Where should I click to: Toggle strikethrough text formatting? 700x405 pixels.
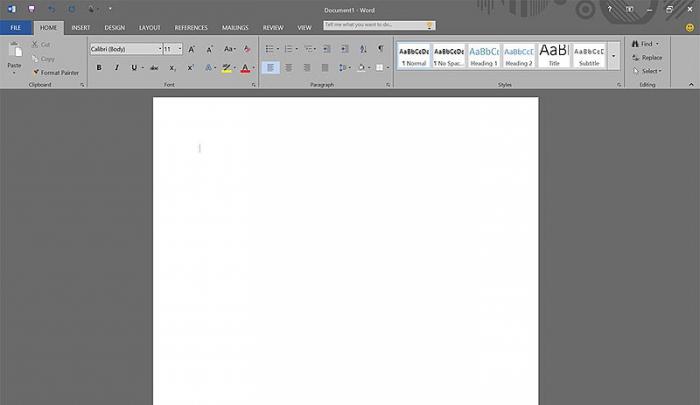click(154, 68)
